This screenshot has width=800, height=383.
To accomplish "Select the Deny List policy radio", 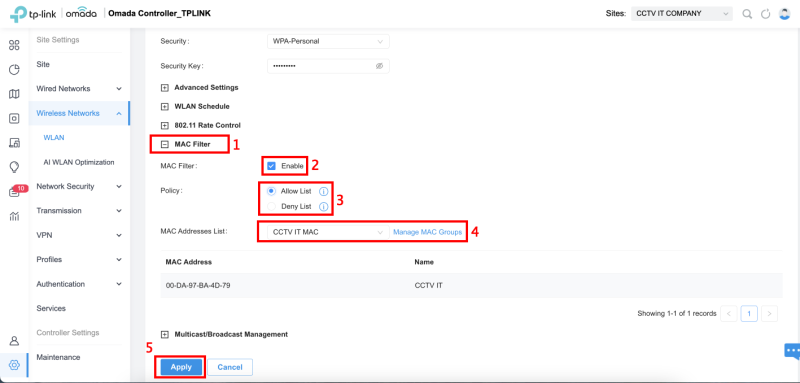I will pyautogui.click(x=271, y=207).
